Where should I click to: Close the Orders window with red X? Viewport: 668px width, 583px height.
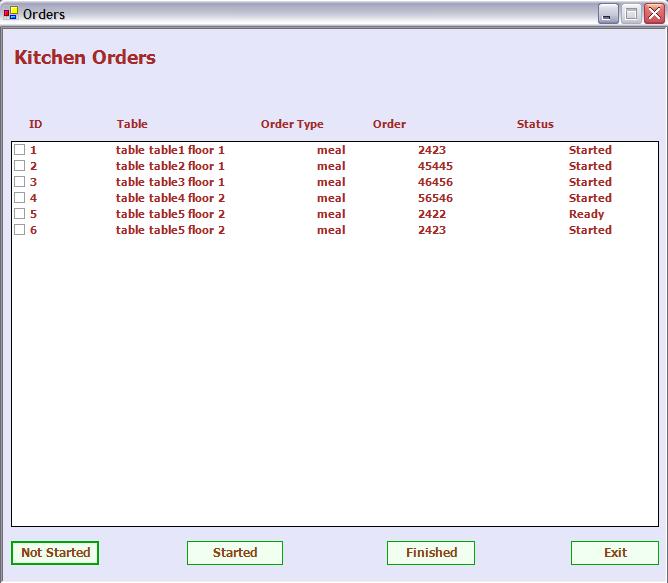(654, 14)
